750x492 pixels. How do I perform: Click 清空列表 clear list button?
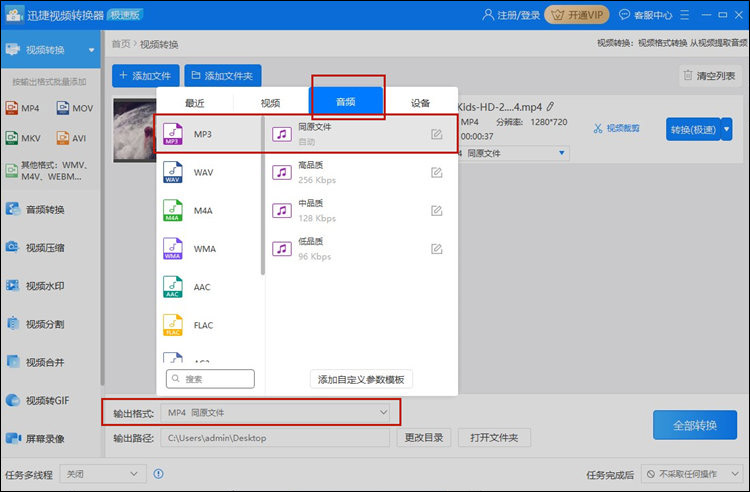coord(710,76)
